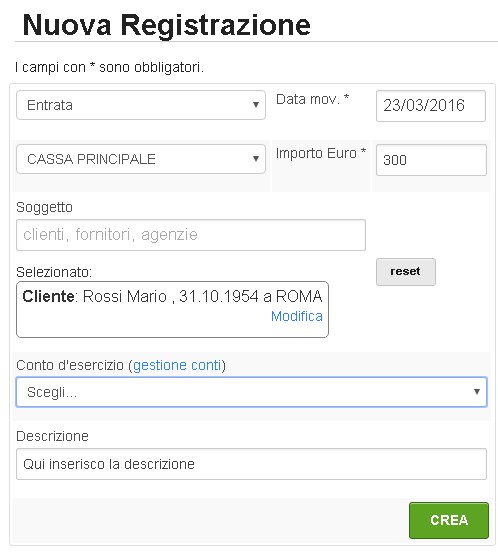Image resolution: width=498 pixels, height=556 pixels.
Task: Focus the Soggetto search field
Action: pos(191,235)
